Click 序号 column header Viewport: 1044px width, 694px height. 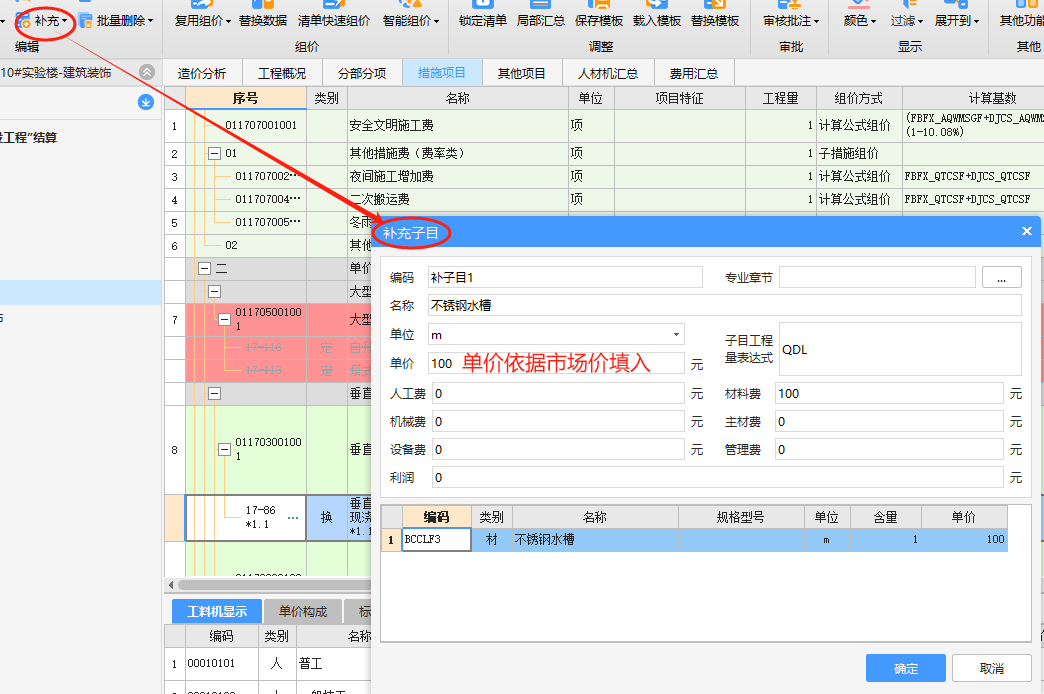point(246,98)
